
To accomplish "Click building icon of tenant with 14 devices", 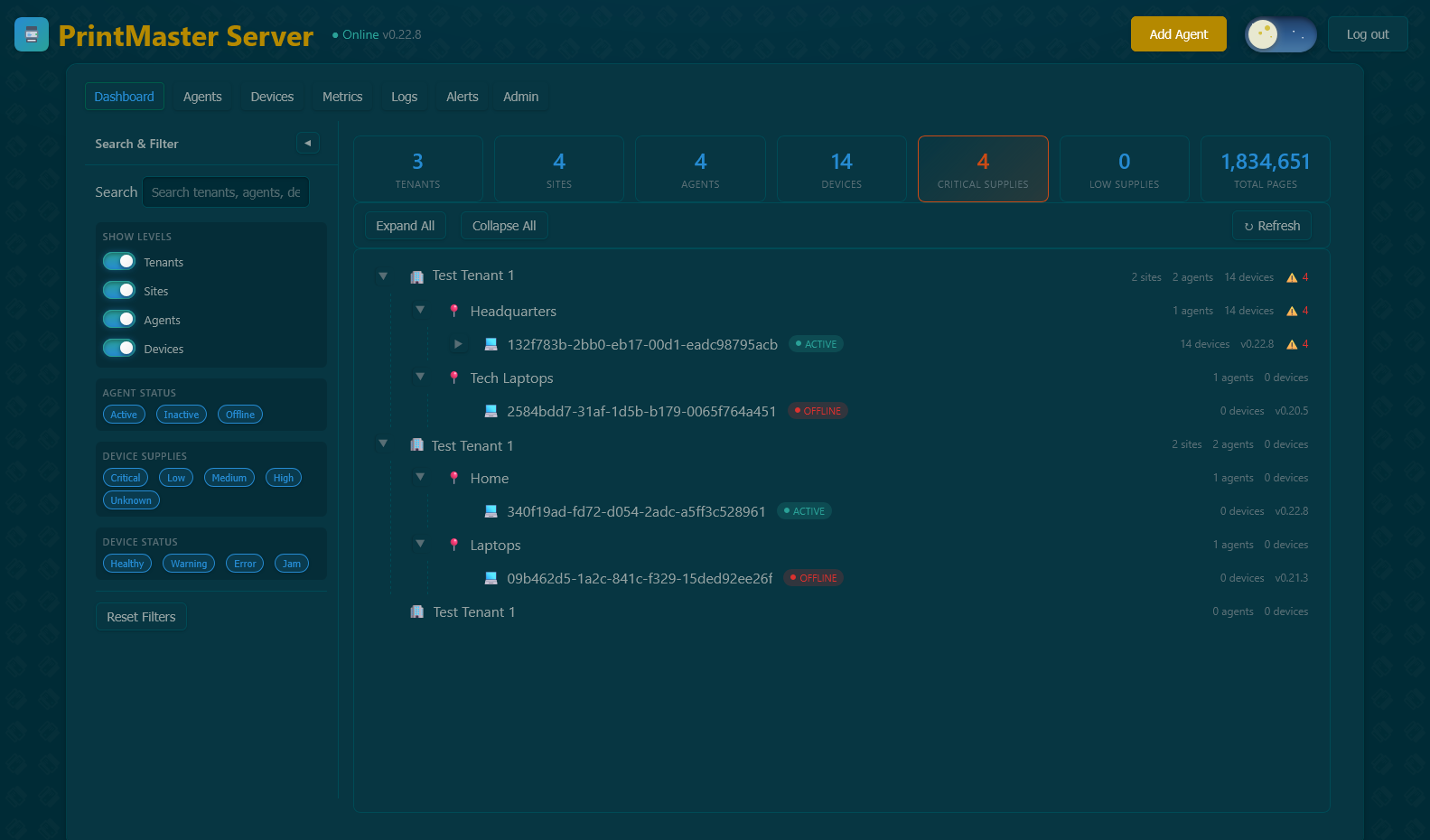I will pyautogui.click(x=417, y=276).
